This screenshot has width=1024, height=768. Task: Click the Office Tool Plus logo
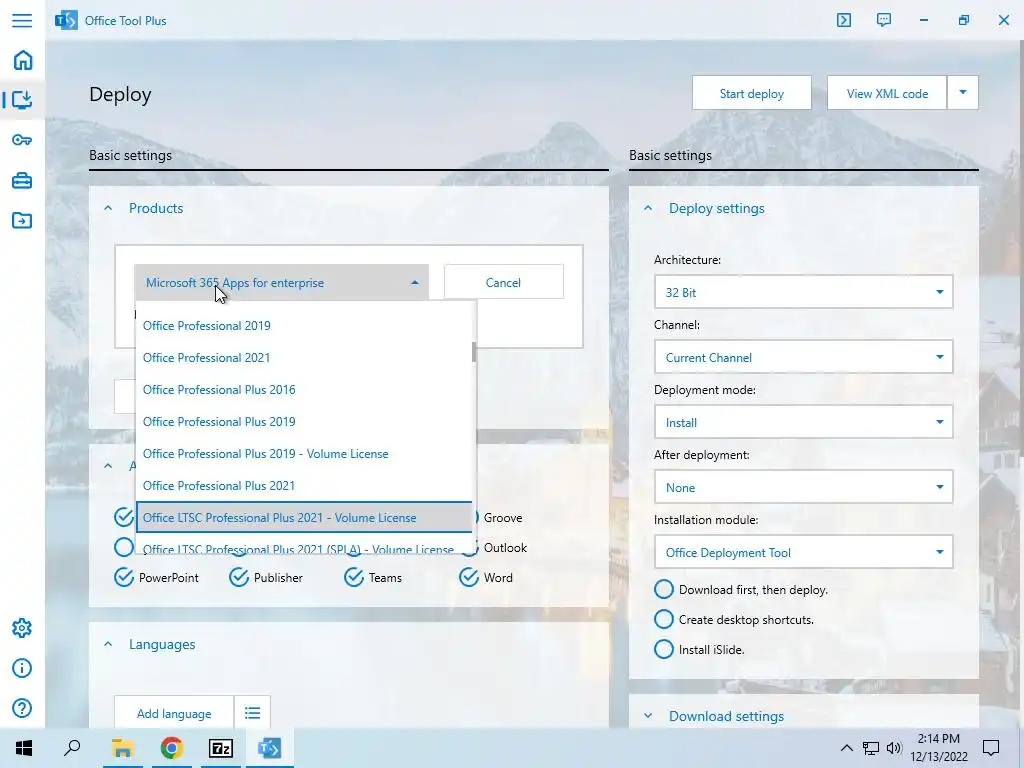(66, 20)
